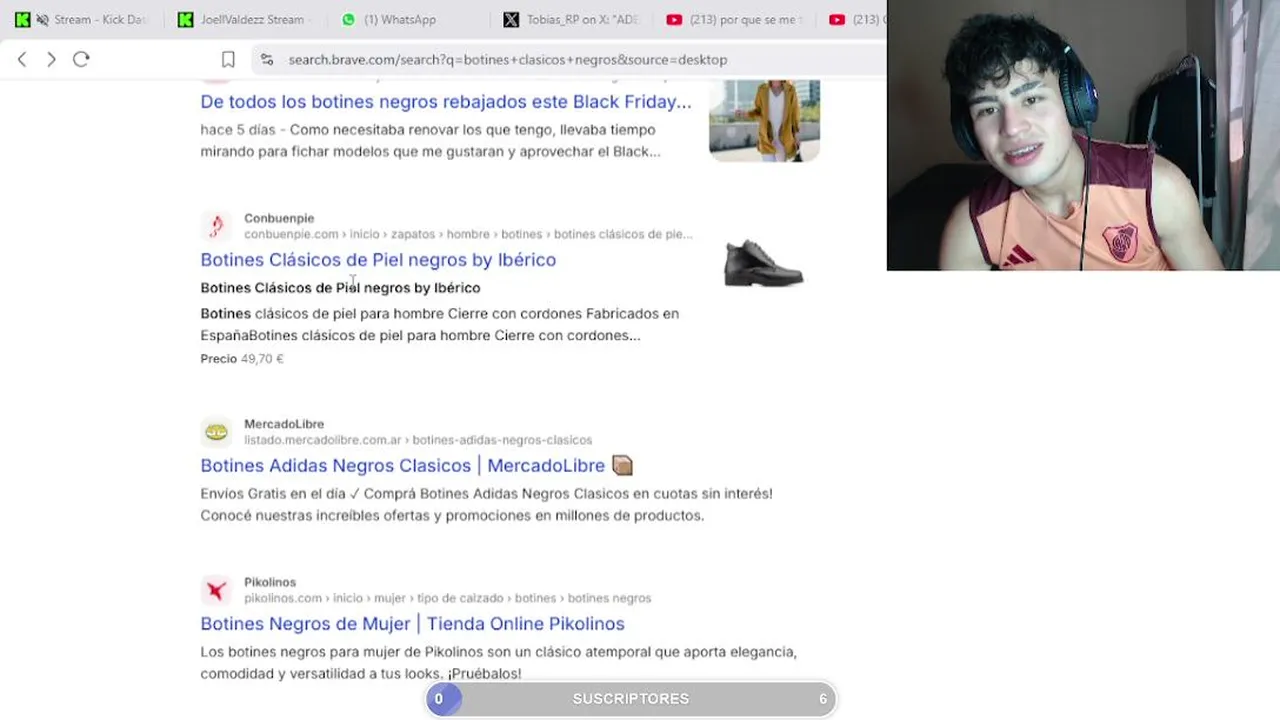1280x720 pixels.
Task: Click the conbuenpie.com breadcrumb URL
Action: tap(468, 234)
